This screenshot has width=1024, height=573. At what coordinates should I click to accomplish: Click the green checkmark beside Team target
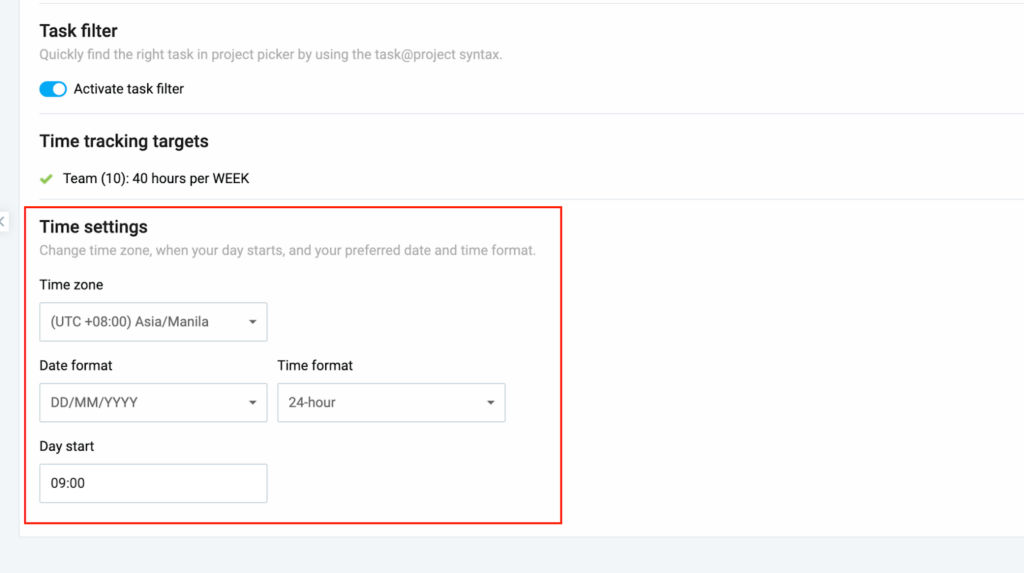pos(46,179)
